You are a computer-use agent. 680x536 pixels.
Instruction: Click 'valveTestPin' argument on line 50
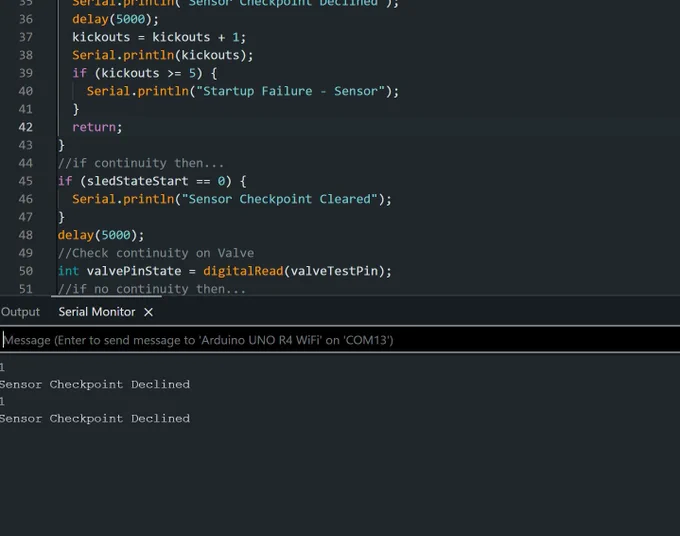tap(334, 271)
